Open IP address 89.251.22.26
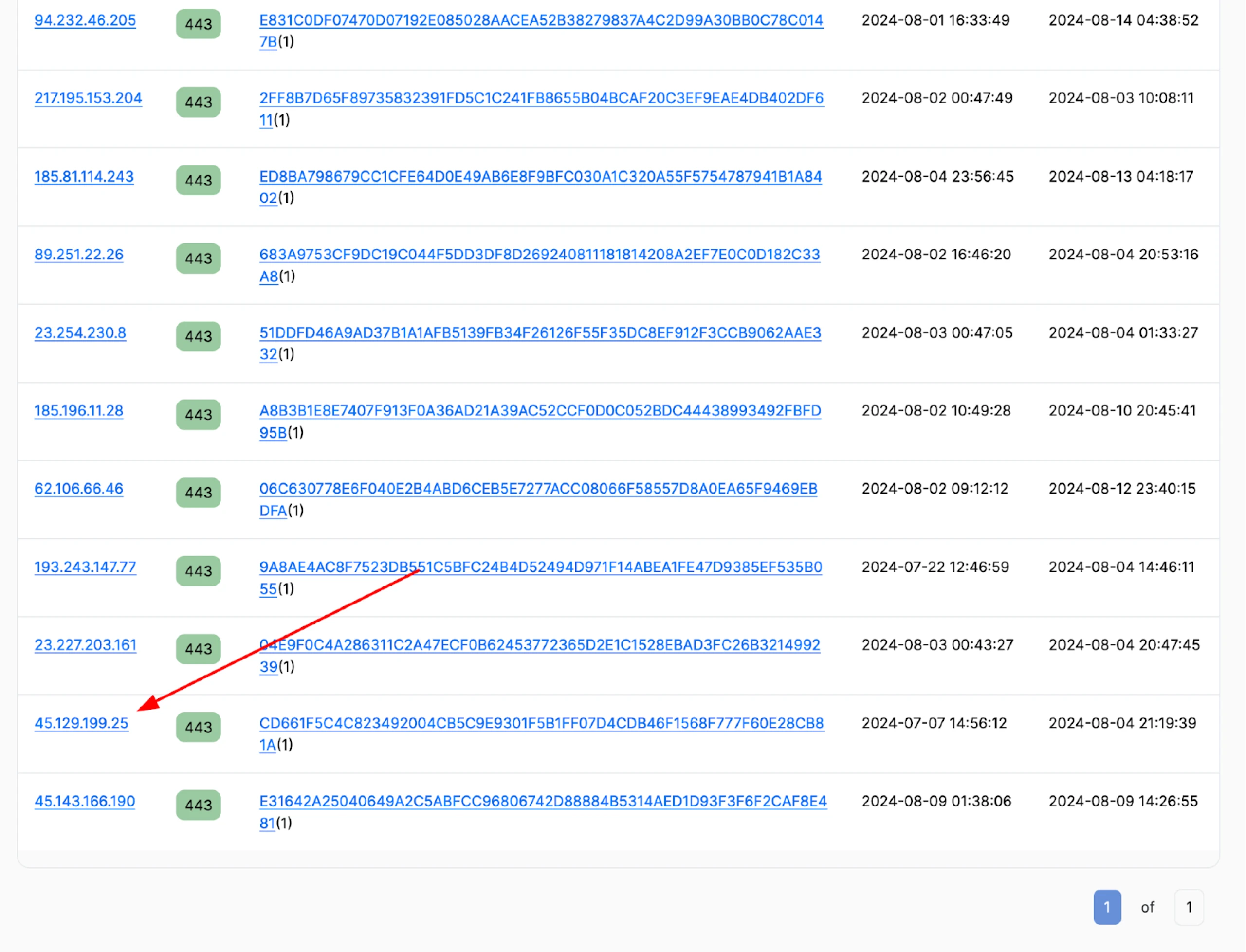The width and height of the screenshot is (1246, 952). pyautogui.click(x=79, y=255)
